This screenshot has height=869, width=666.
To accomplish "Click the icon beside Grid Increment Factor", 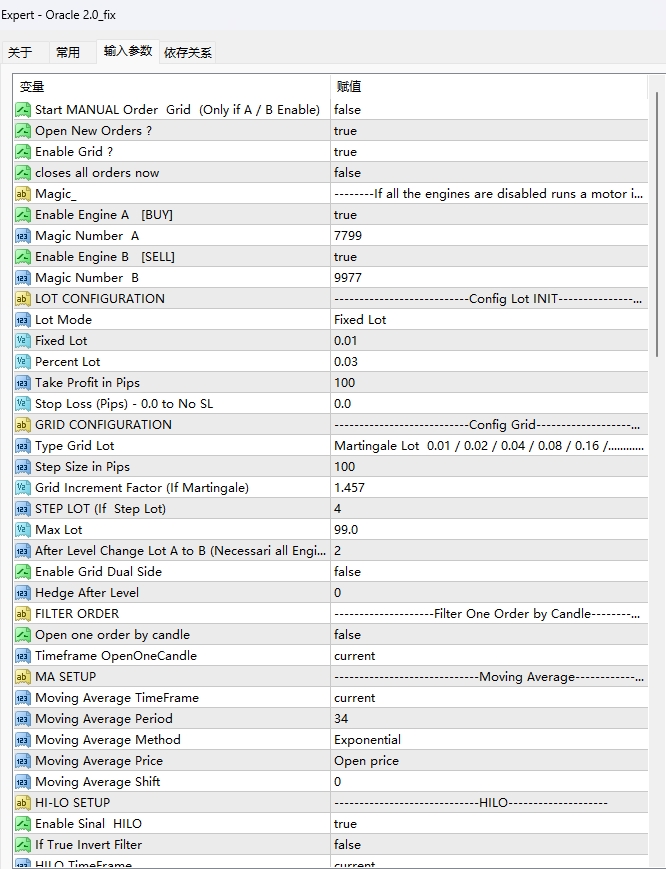I will pyautogui.click(x=23, y=488).
